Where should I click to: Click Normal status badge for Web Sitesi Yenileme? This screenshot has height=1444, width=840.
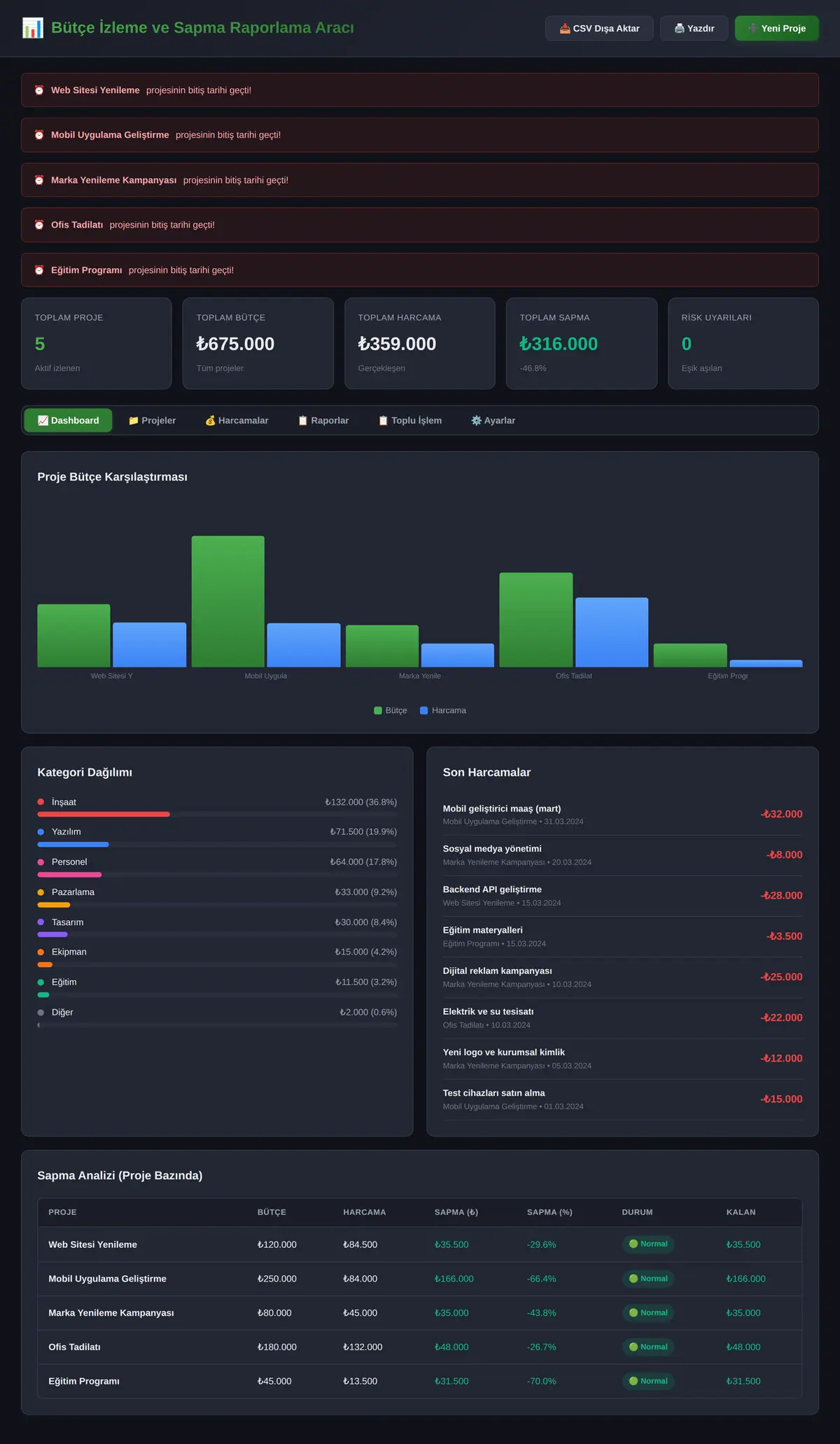648,1244
